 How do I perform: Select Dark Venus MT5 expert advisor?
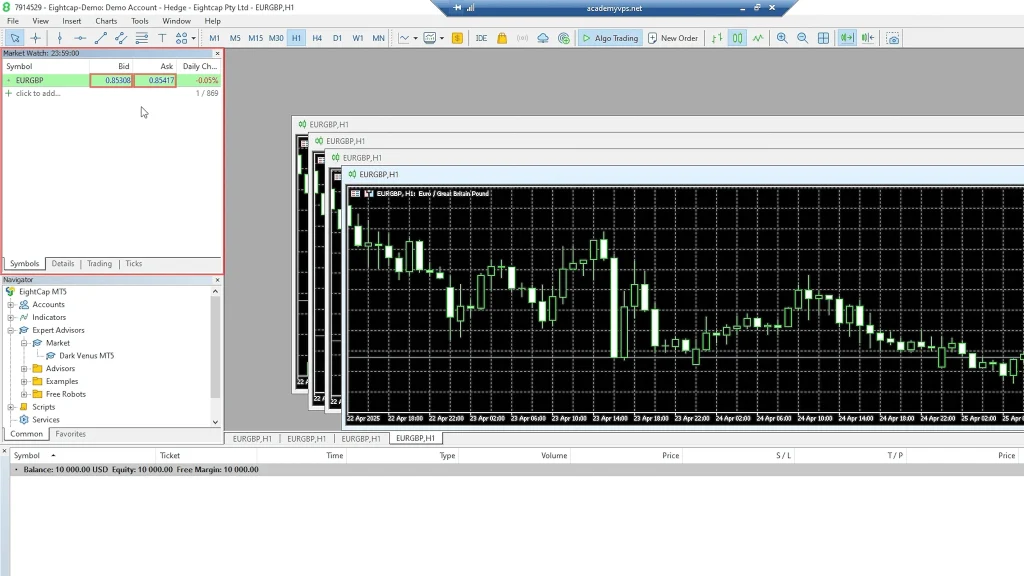(x=86, y=356)
